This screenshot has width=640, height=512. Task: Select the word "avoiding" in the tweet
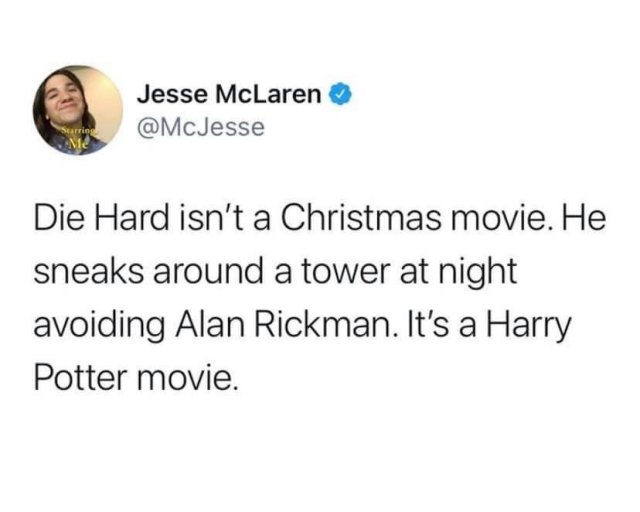click(101, 327)
